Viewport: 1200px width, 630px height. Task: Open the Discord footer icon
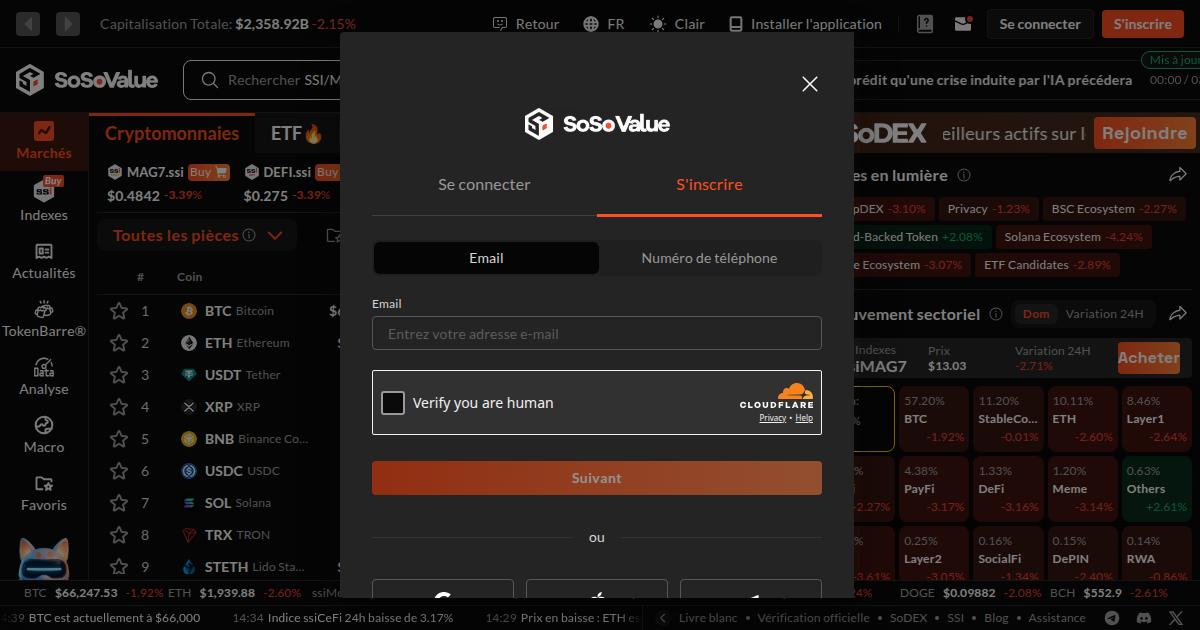point(1145,618)
